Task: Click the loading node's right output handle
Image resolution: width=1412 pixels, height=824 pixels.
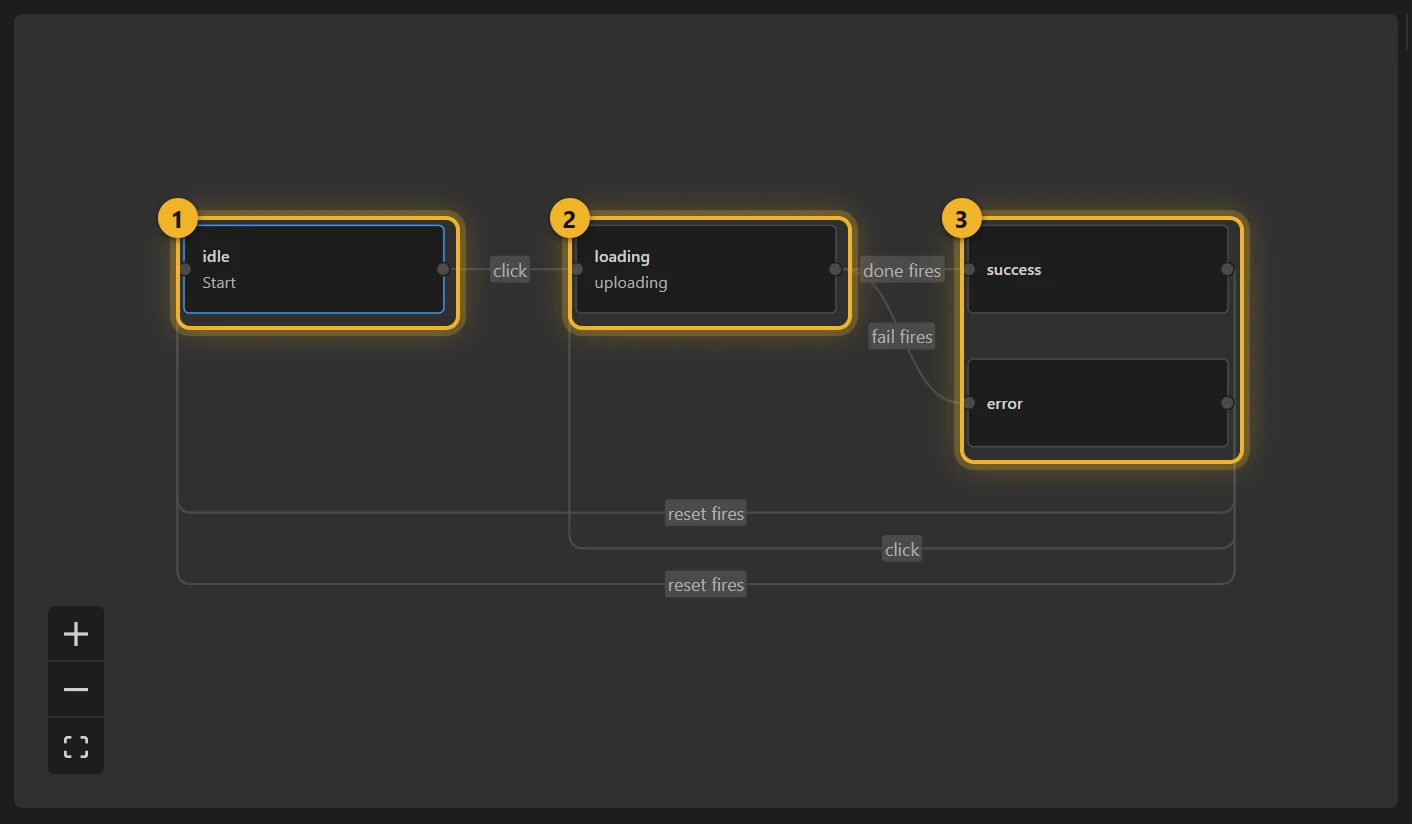Action: pyautogui.click(x=835, y=269)
